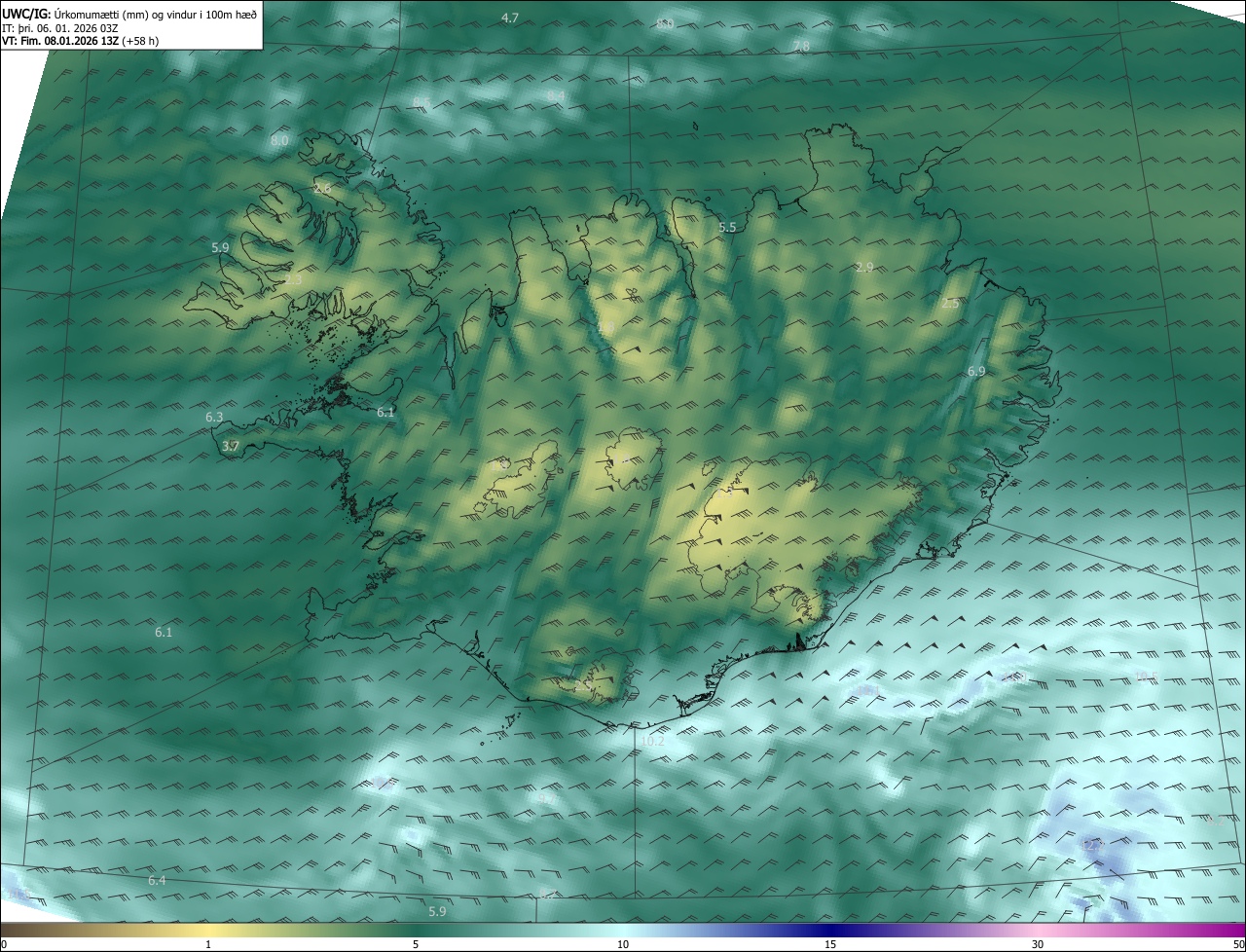This screenshot has height=952, width=1246.
Task: Click the 30 tick label on the color scale
Action: (x=1038, y=944)
